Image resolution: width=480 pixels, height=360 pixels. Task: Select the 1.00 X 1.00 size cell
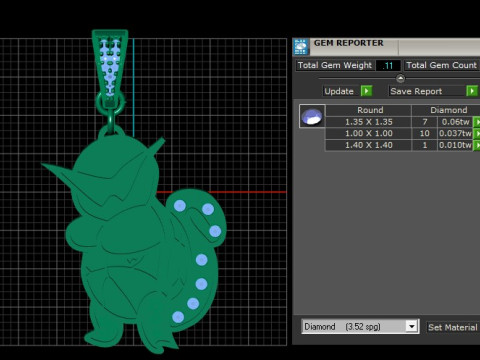[369, 134]
